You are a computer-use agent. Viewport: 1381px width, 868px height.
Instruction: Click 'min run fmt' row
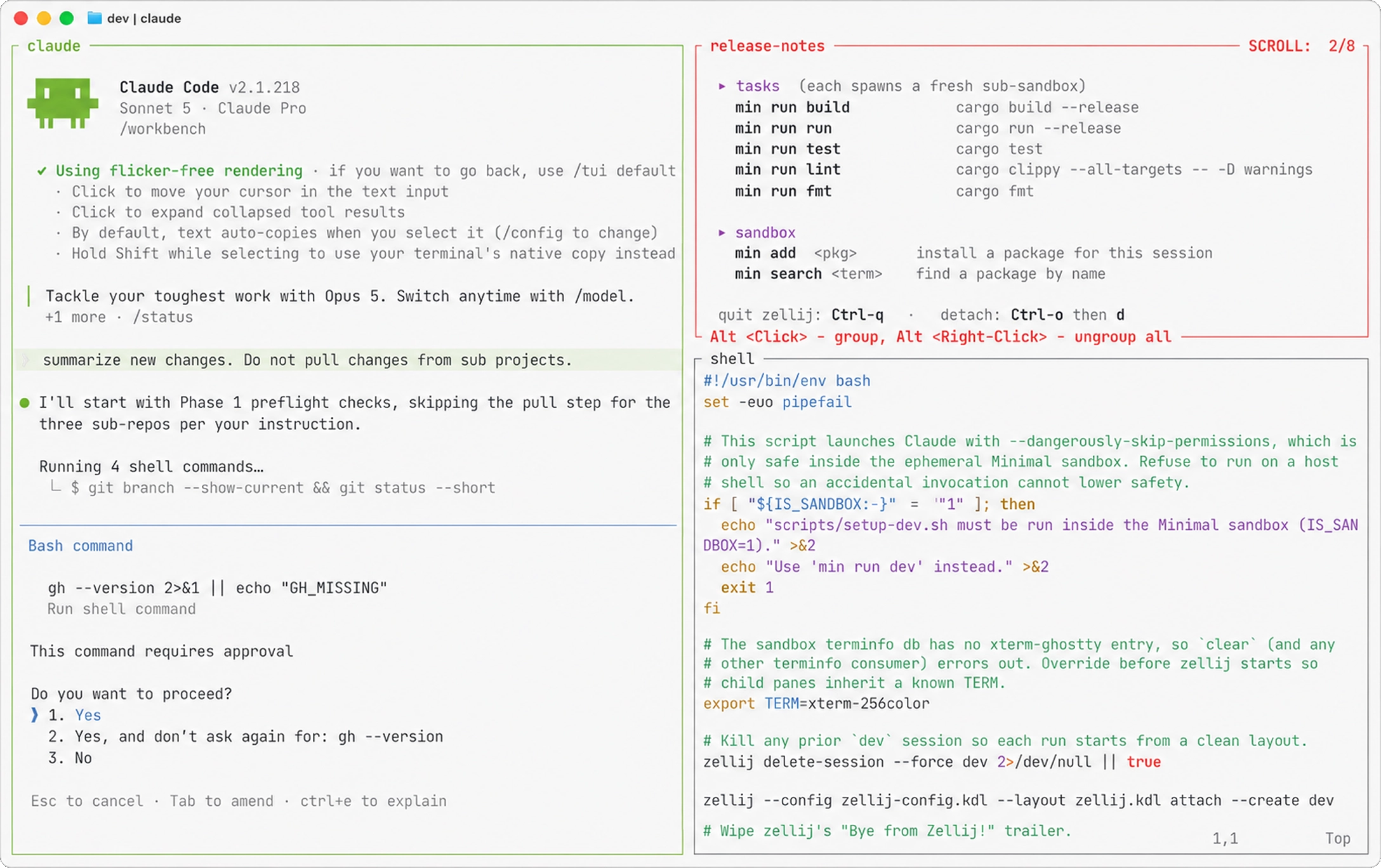[x=884, y=191]
